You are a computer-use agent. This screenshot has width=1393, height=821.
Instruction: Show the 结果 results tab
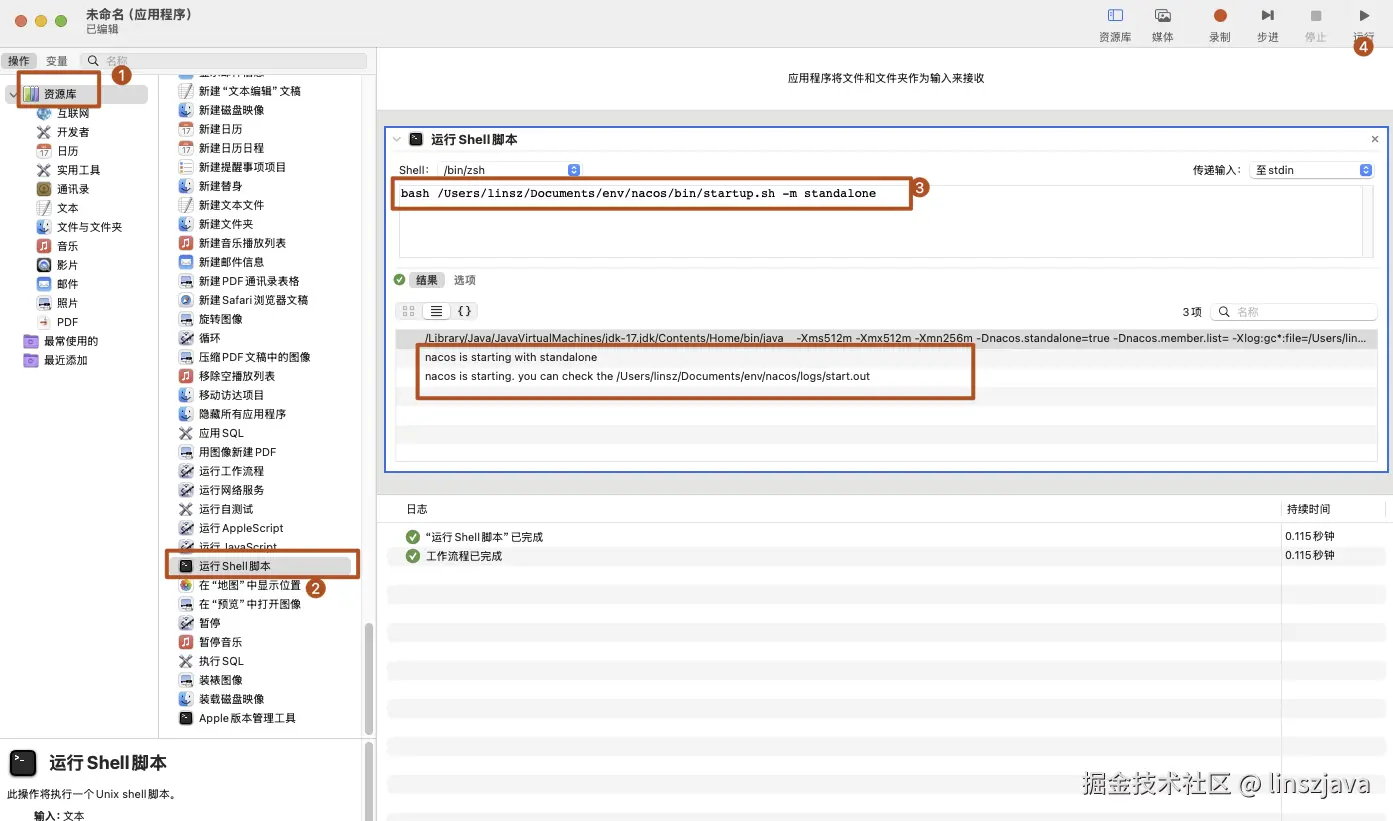426,280
